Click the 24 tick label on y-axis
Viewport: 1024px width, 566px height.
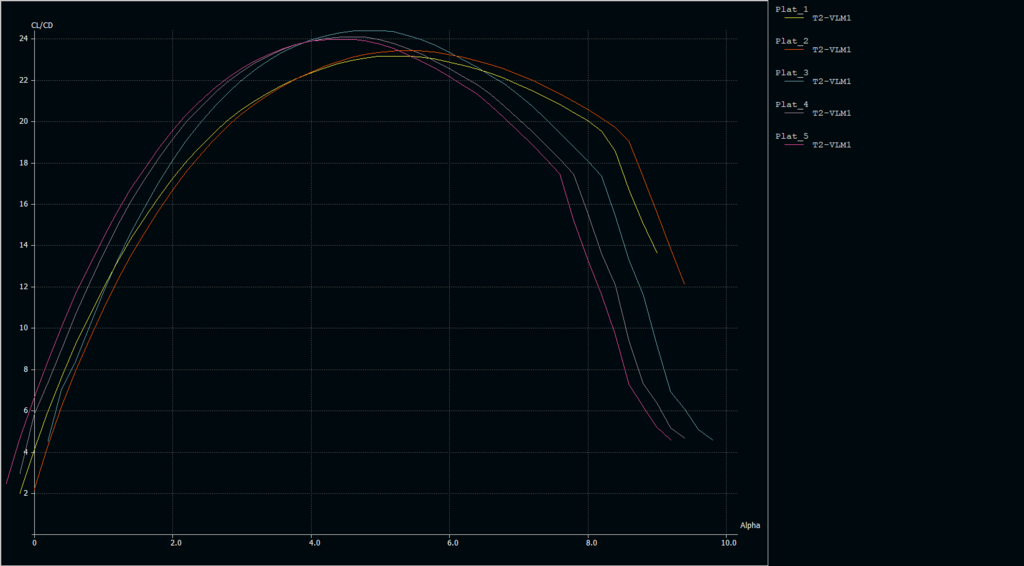[24, 39]
